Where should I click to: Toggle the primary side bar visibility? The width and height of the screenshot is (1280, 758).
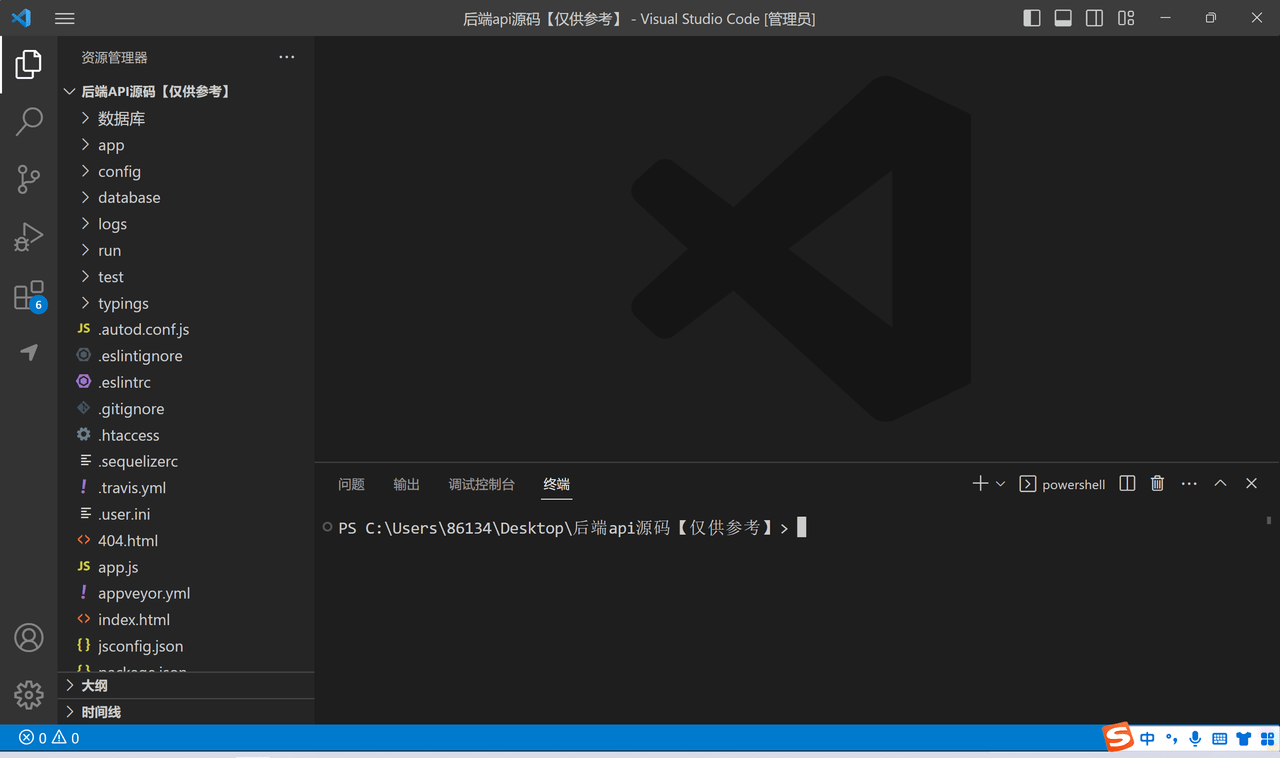[x=1032, y=18]
